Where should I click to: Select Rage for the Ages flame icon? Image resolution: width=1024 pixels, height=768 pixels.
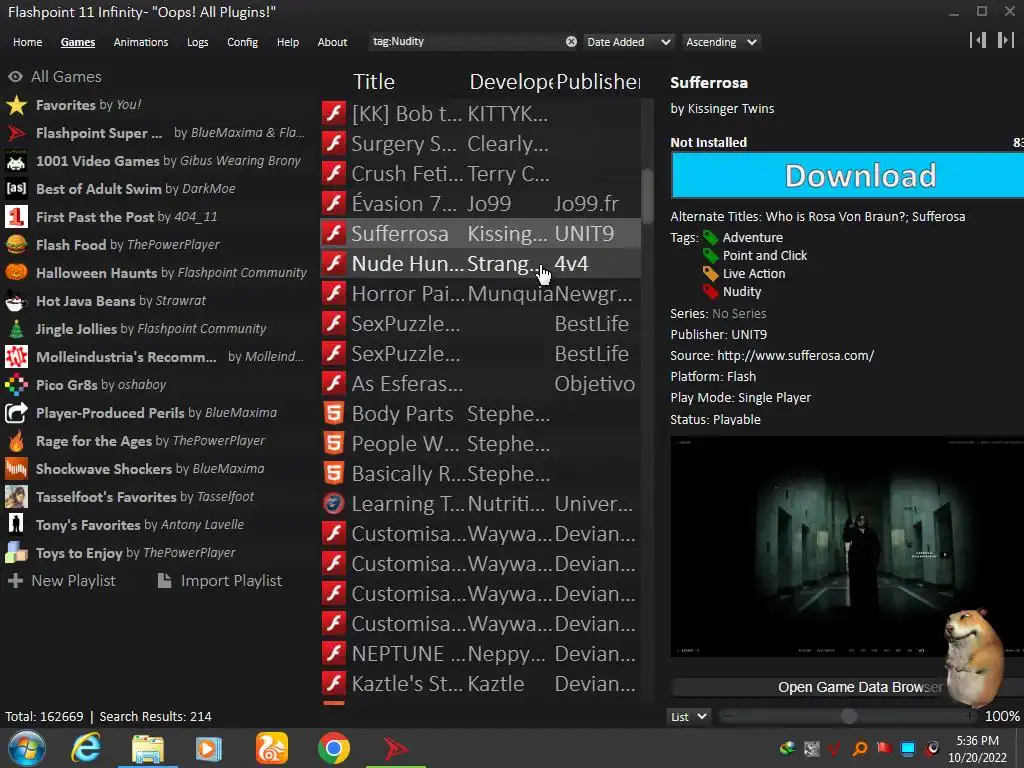16,441
